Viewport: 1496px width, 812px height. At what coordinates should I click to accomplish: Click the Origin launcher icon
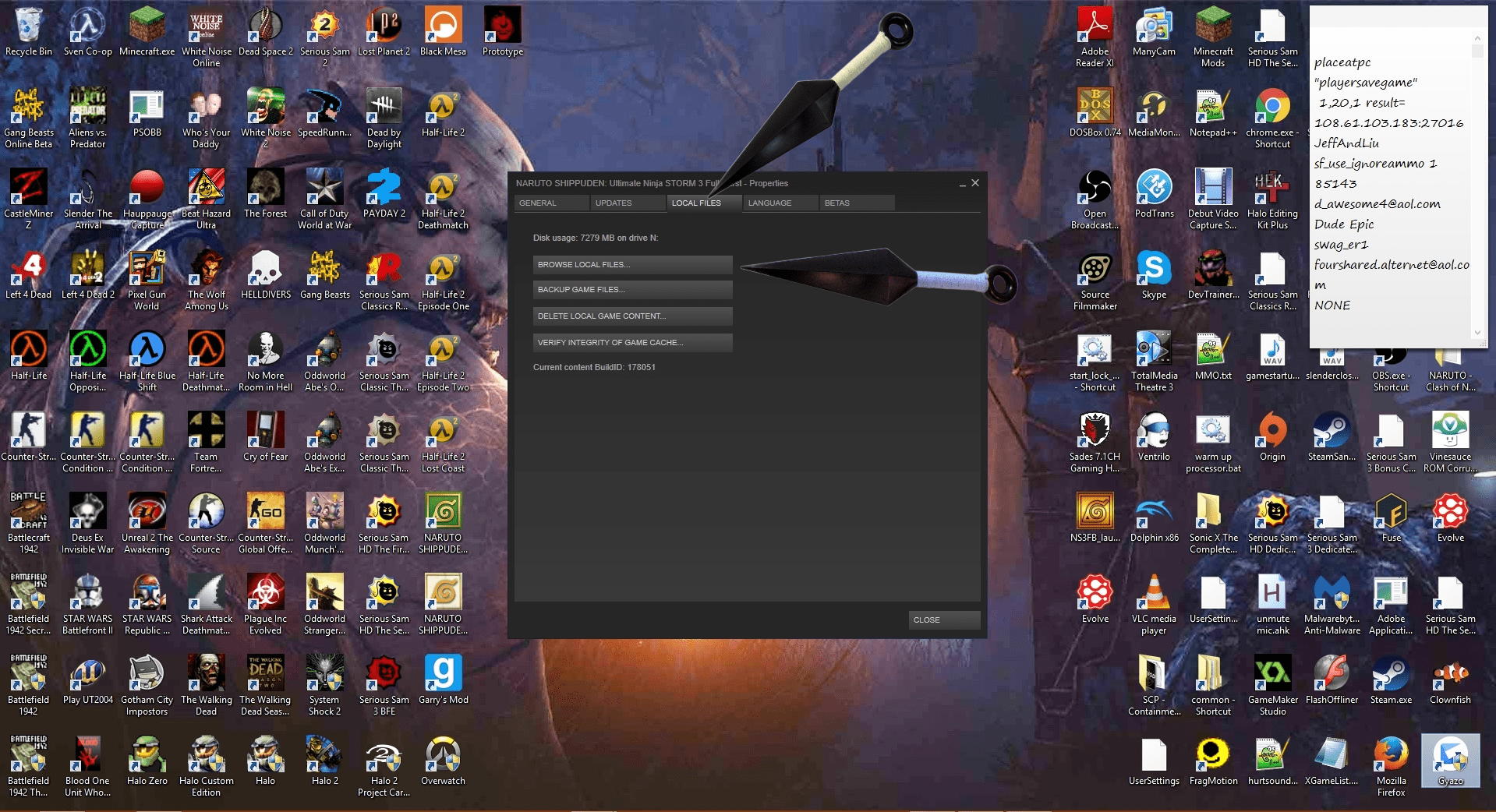[1273, 436]
